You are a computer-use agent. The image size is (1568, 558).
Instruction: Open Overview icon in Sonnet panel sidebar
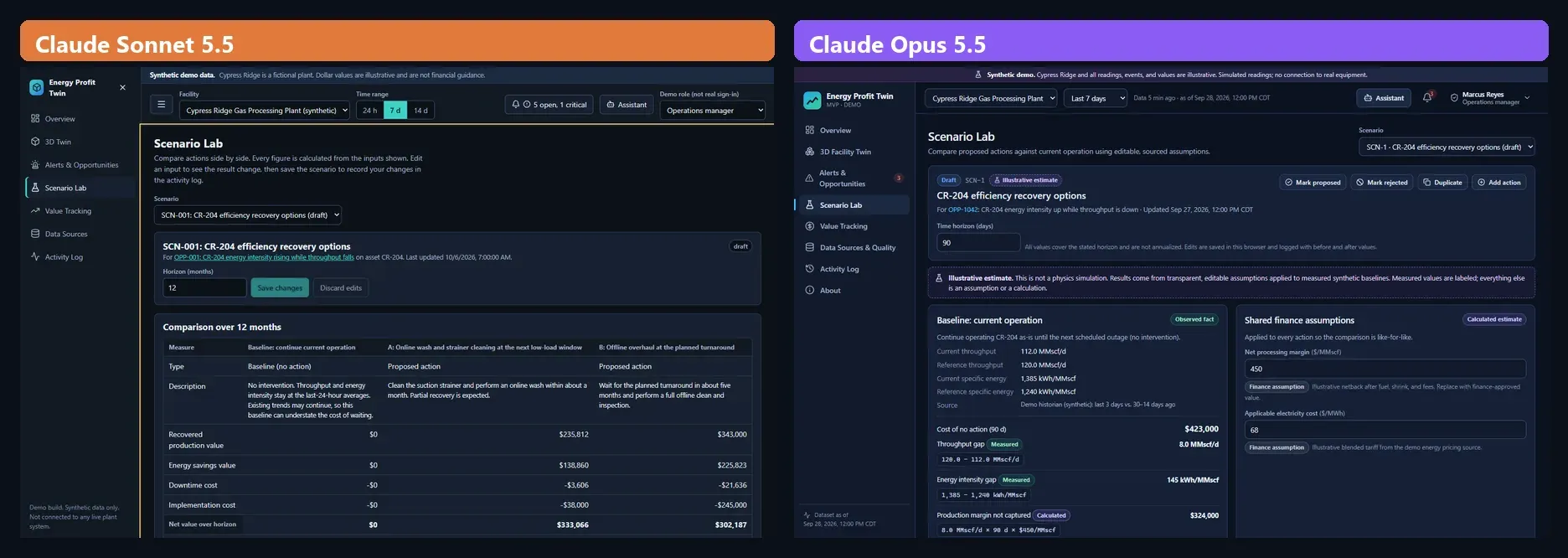[x=35, y=119]
